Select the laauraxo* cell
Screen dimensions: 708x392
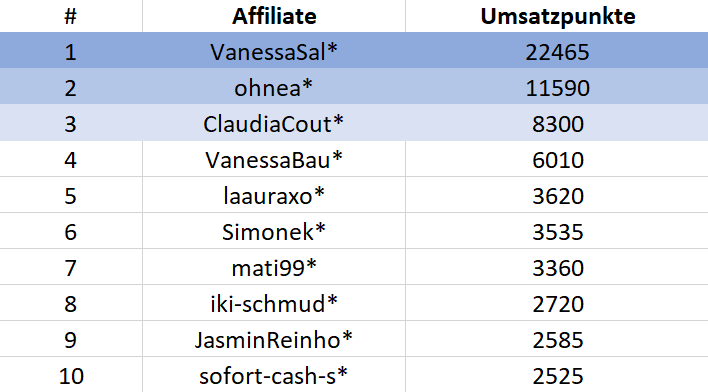pos(274,196)
